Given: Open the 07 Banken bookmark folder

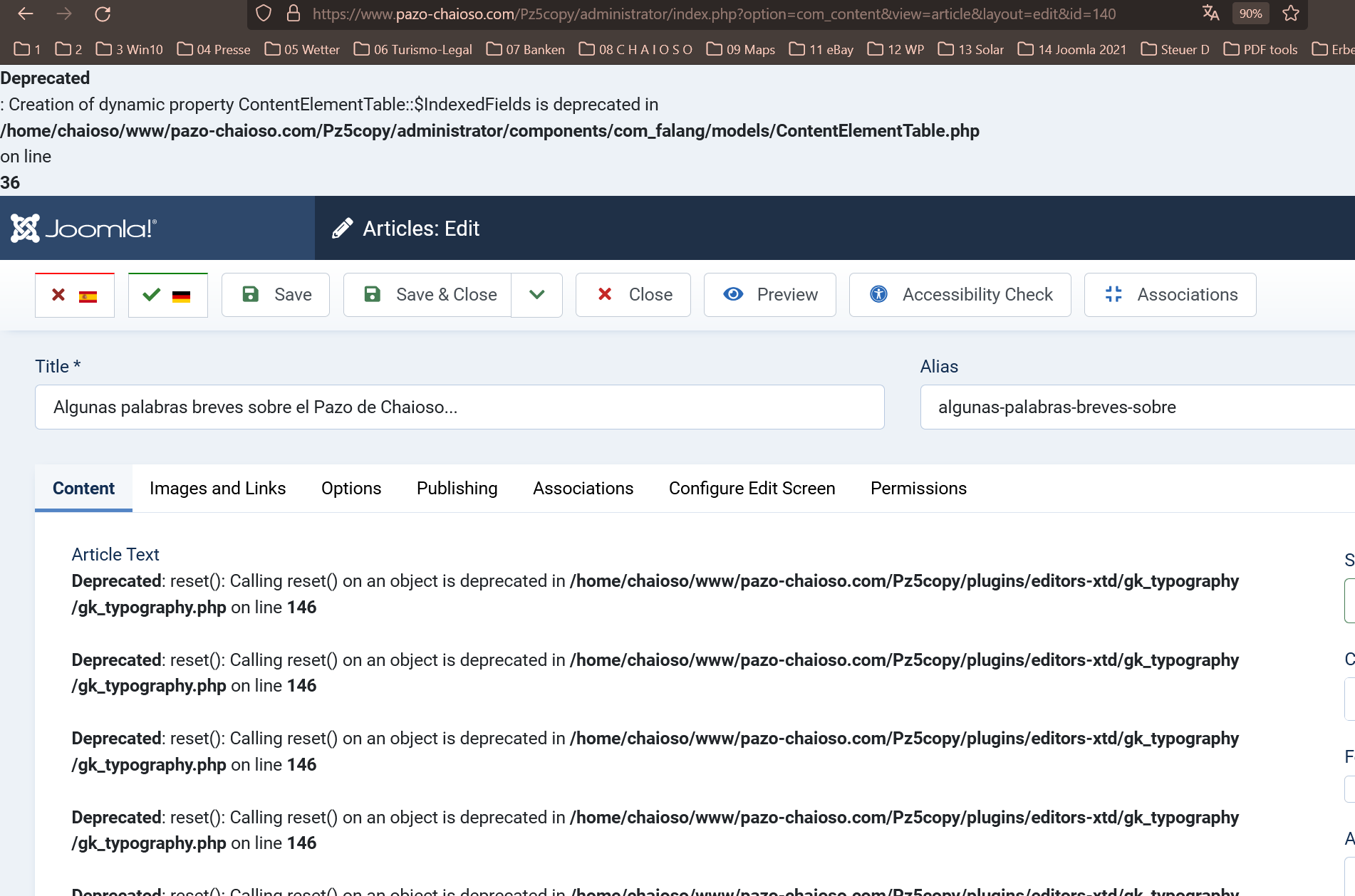Looking at the screenshot, I should point(526,49).
